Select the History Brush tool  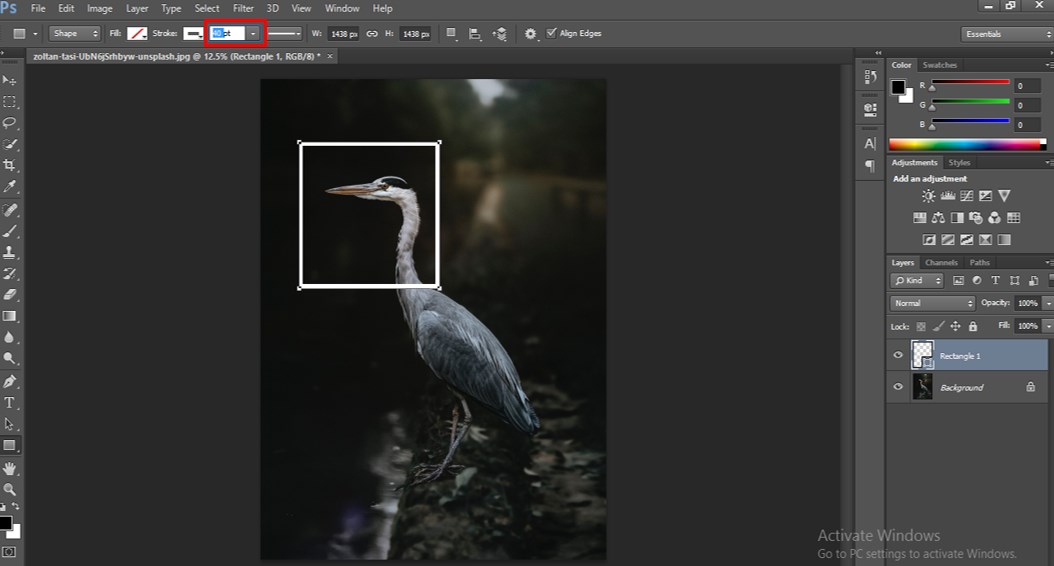[x=9, y=274]
